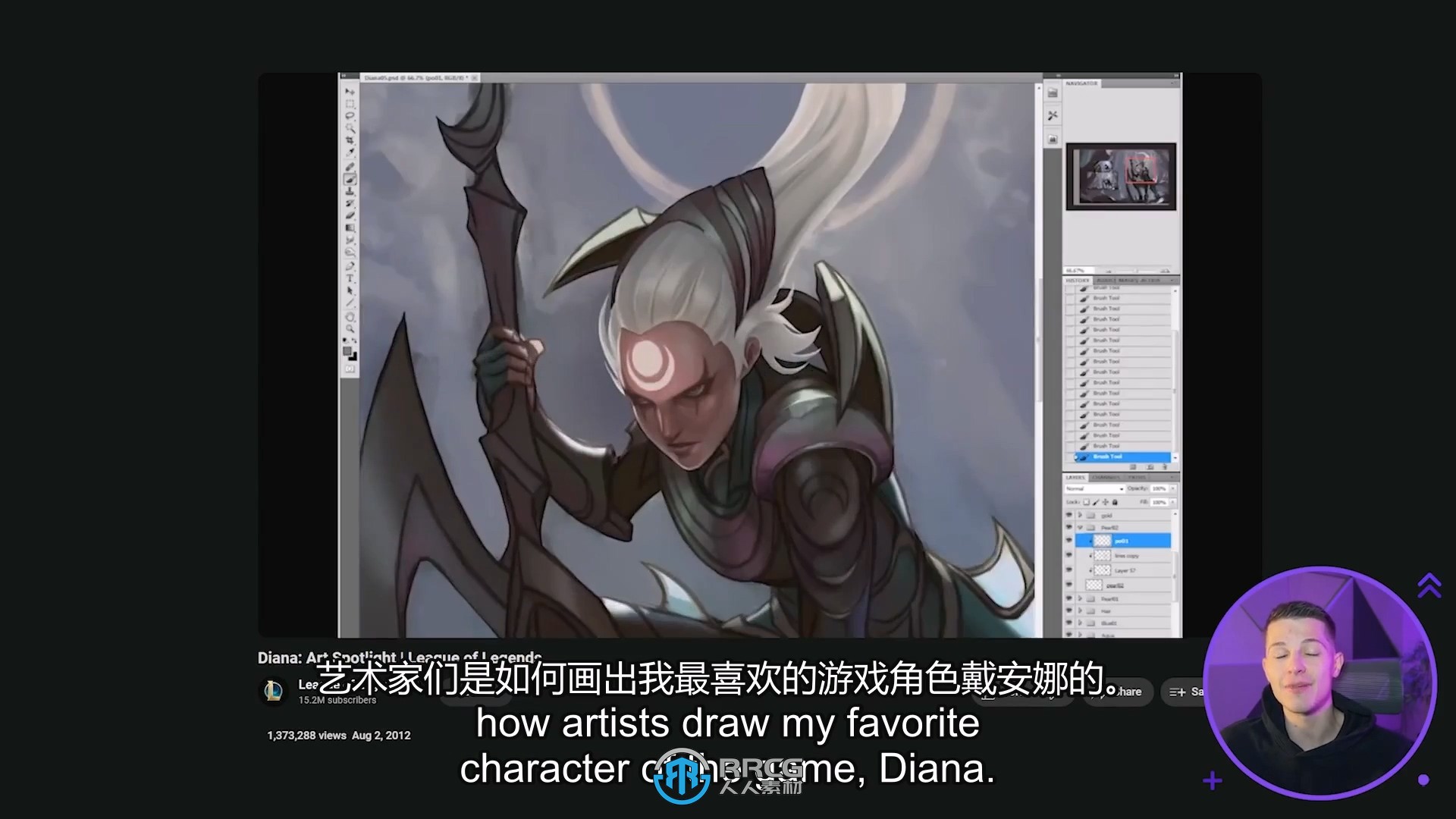The image size is (1456, 819).
Task: Select the Zoom magnifier tool
Action: pyautogui.click(x=350, y=328)
